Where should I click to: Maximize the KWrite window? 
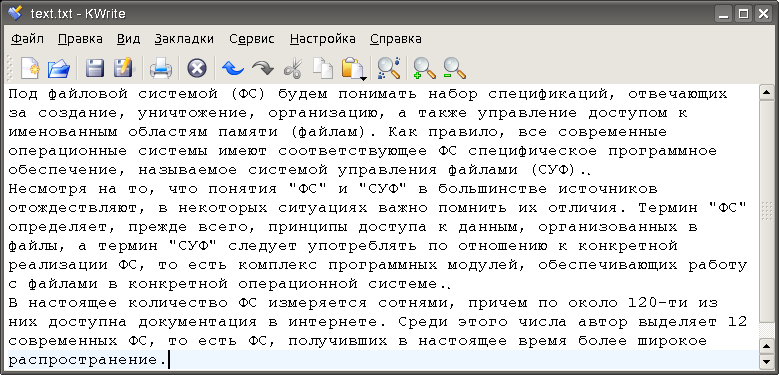744,14
